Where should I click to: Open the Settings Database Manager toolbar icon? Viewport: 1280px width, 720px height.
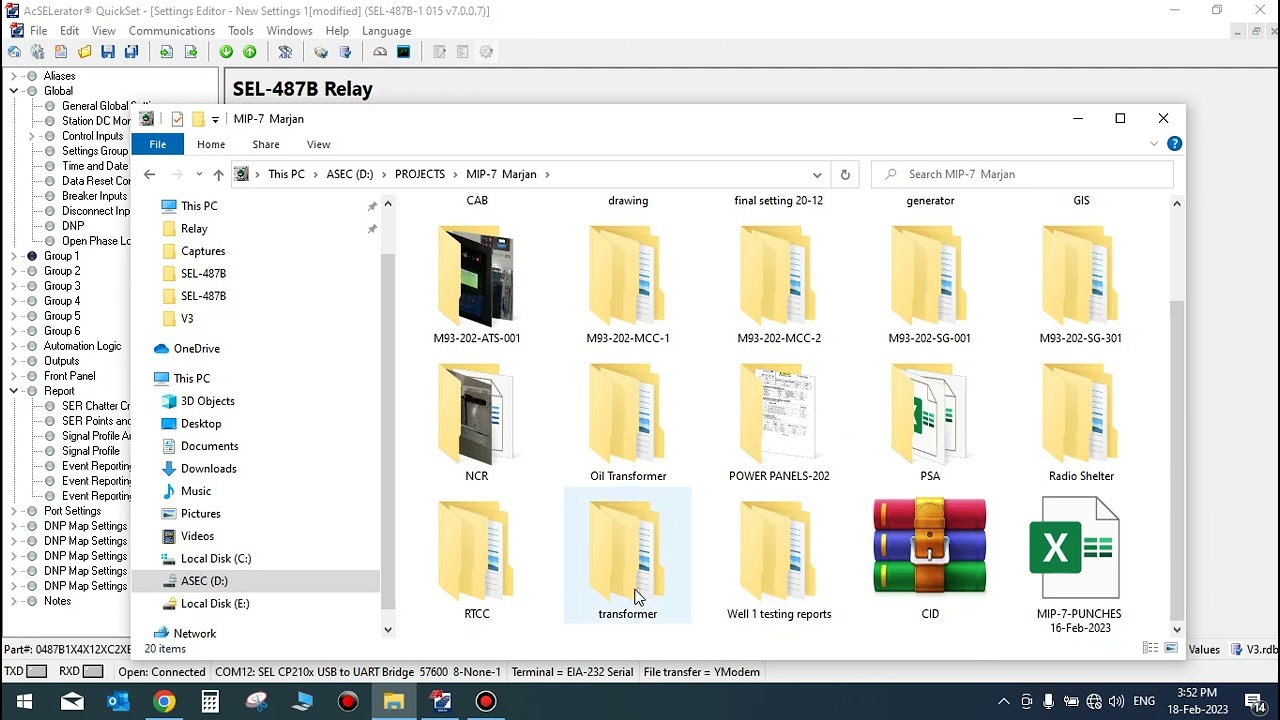pos(37,52)
